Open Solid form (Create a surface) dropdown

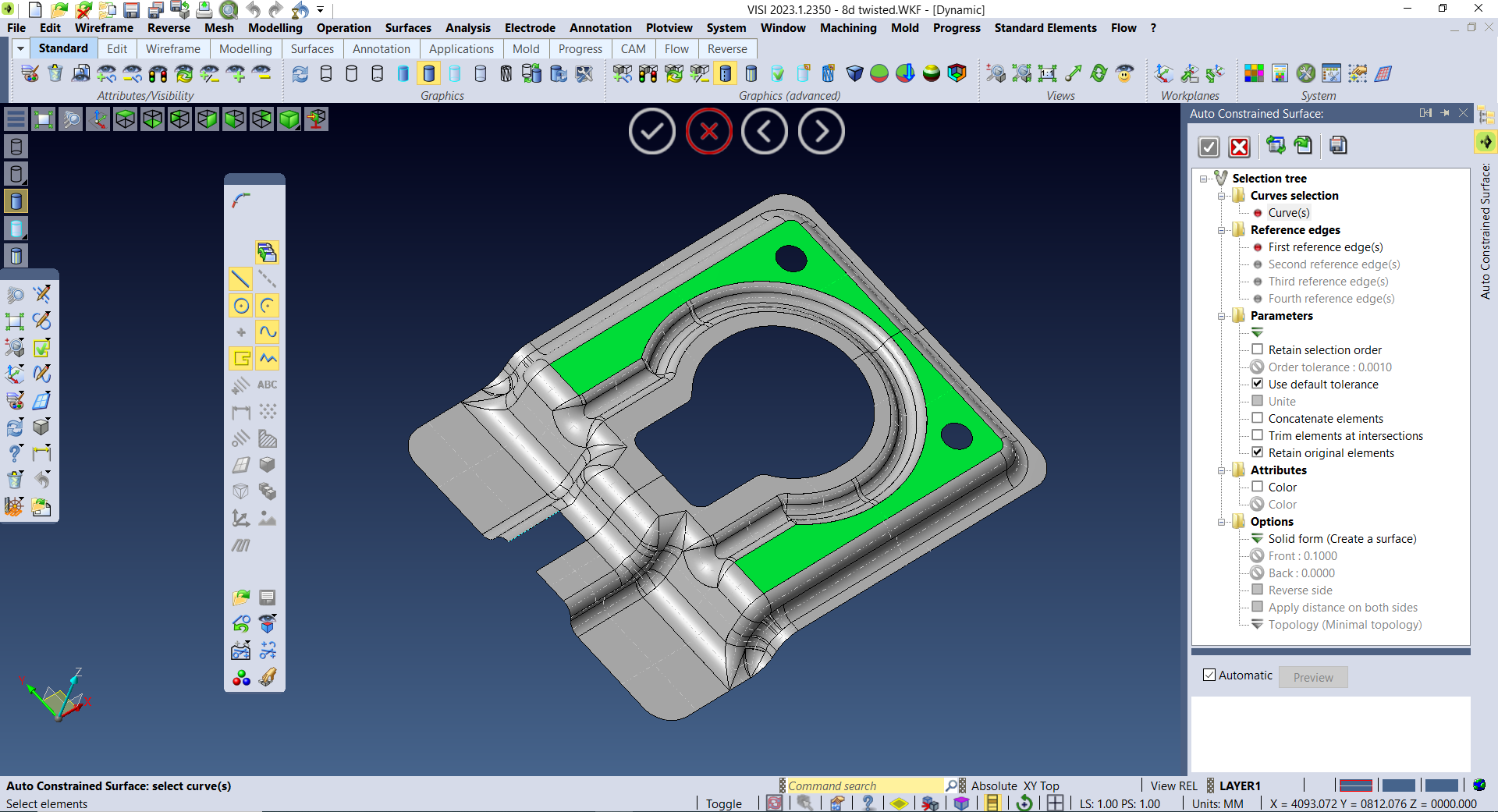[1257, 539]
